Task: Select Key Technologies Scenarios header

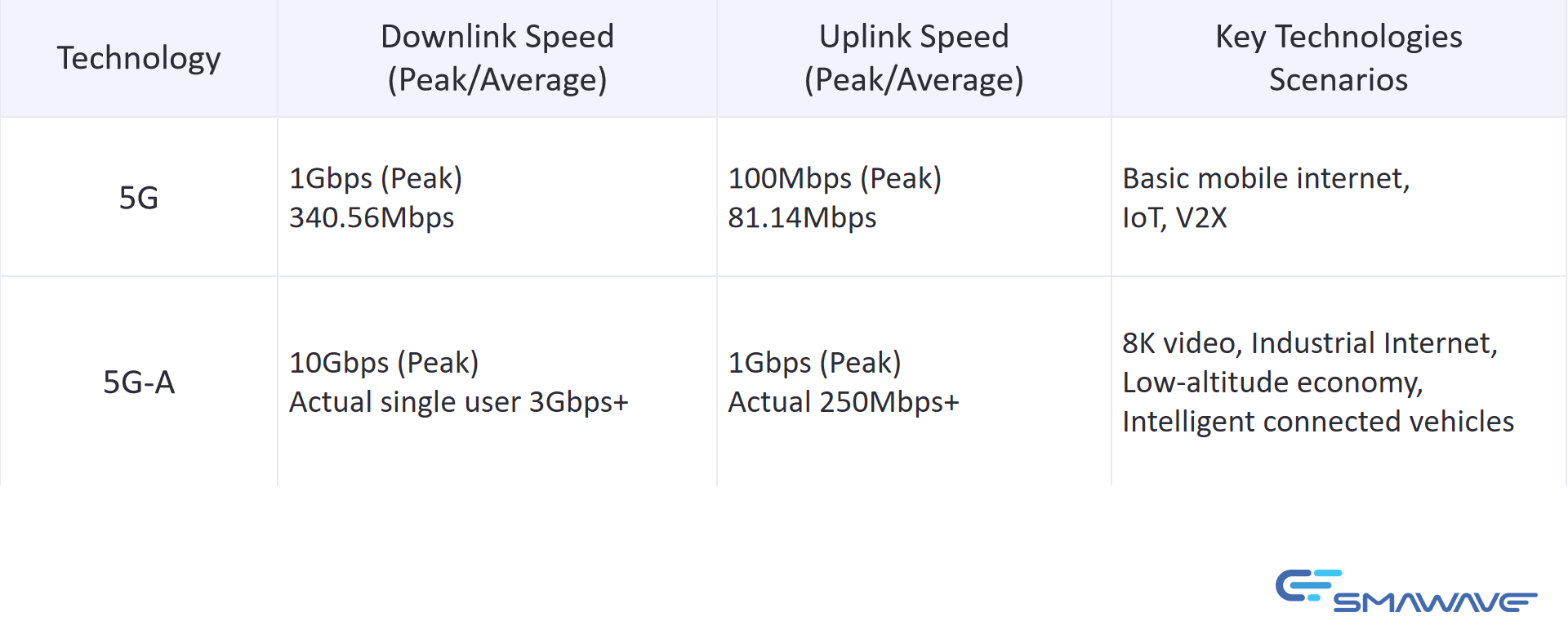Action: [x=1339, y=58]
